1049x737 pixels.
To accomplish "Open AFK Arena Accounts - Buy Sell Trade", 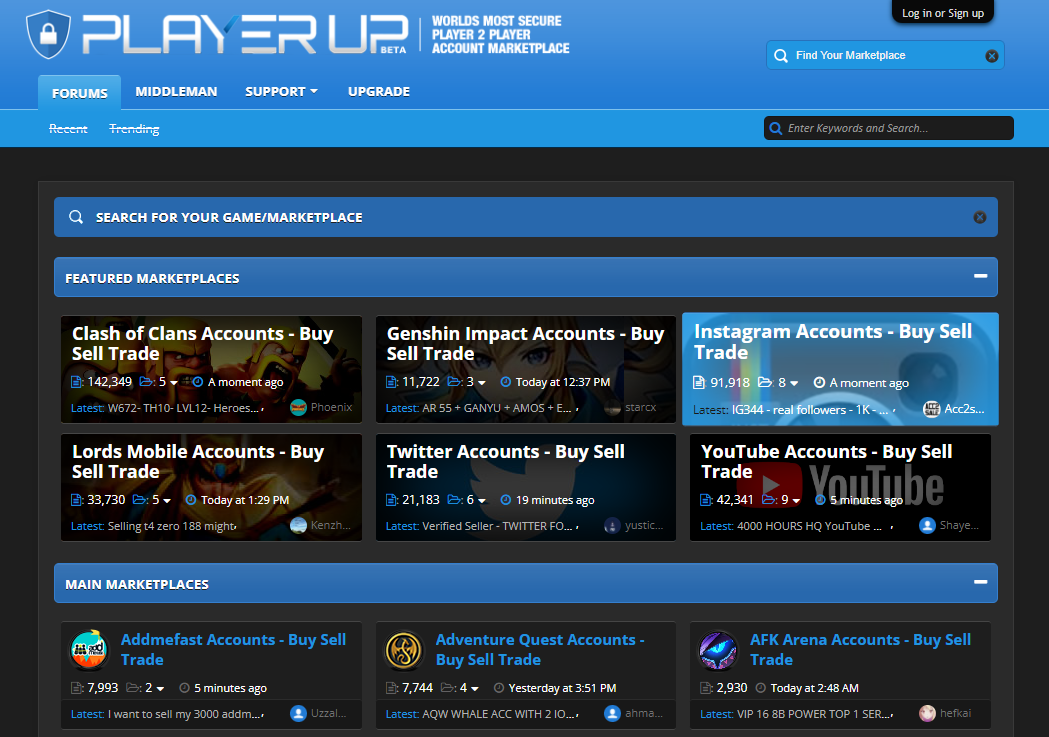I will [x=860, y=649].
